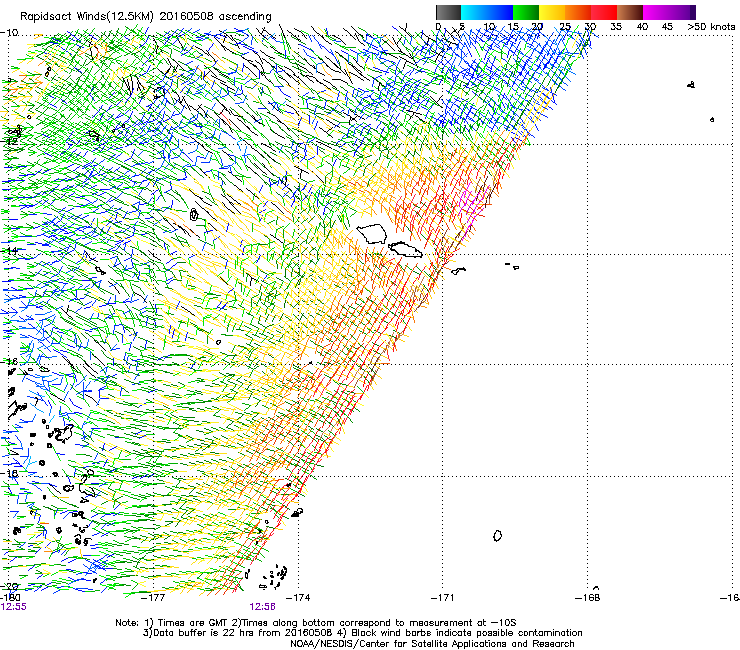Click the eastern island outline just above -14 latitude
This screenshot has width=740, height=650.
pos(405,249)
